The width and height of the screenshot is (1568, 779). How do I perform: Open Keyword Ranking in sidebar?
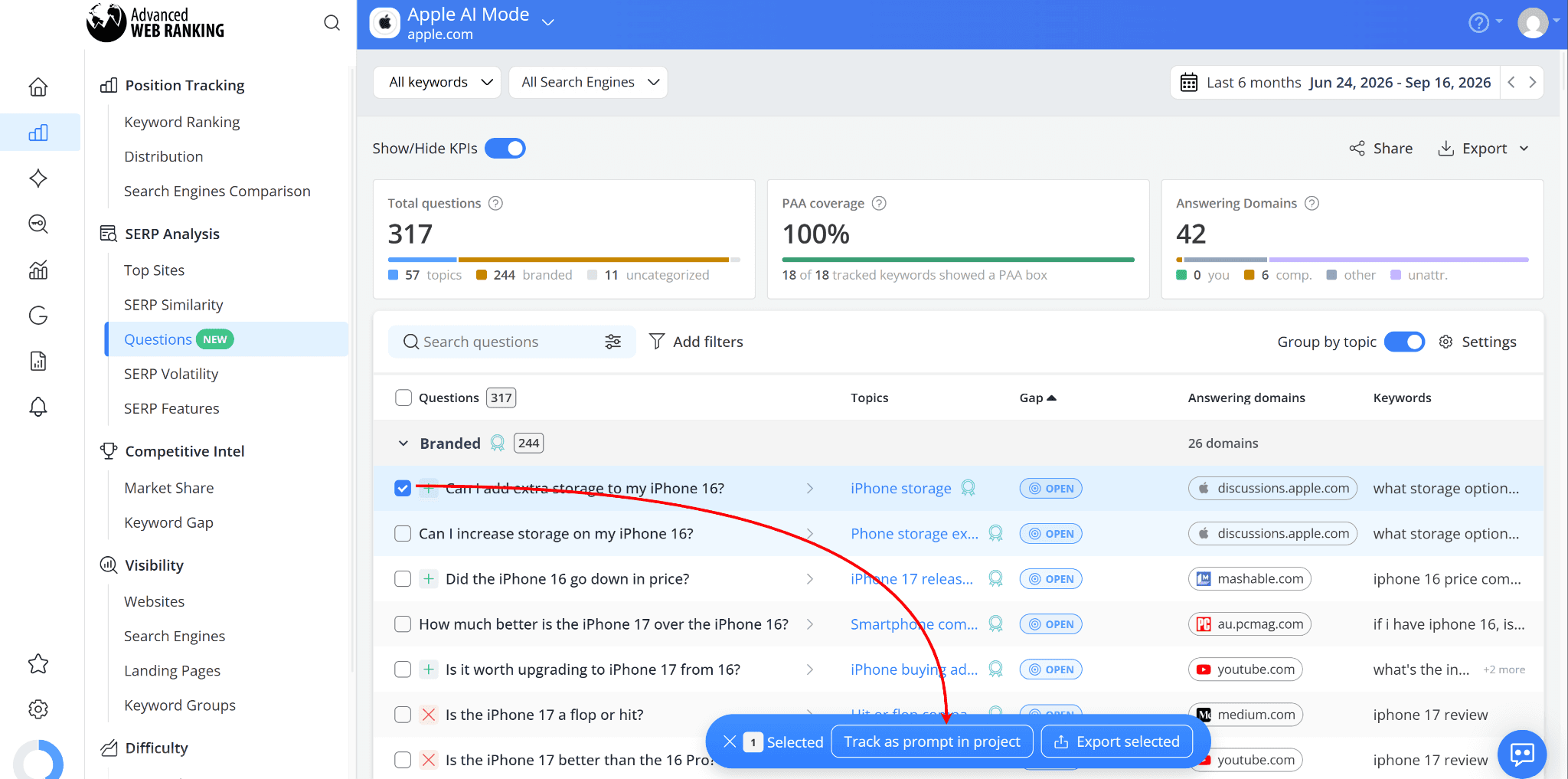(x=182, y=122)
